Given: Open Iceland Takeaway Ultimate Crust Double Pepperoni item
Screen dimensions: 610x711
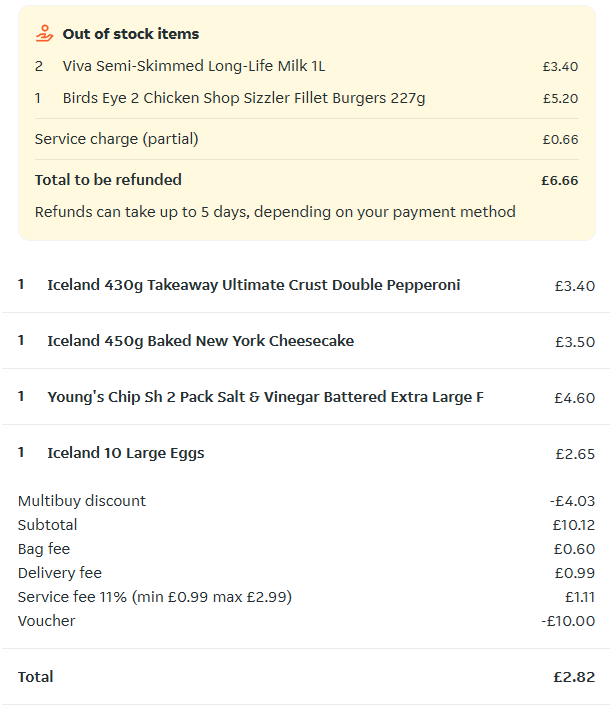Looking at the screenshot, I should 253,285.
